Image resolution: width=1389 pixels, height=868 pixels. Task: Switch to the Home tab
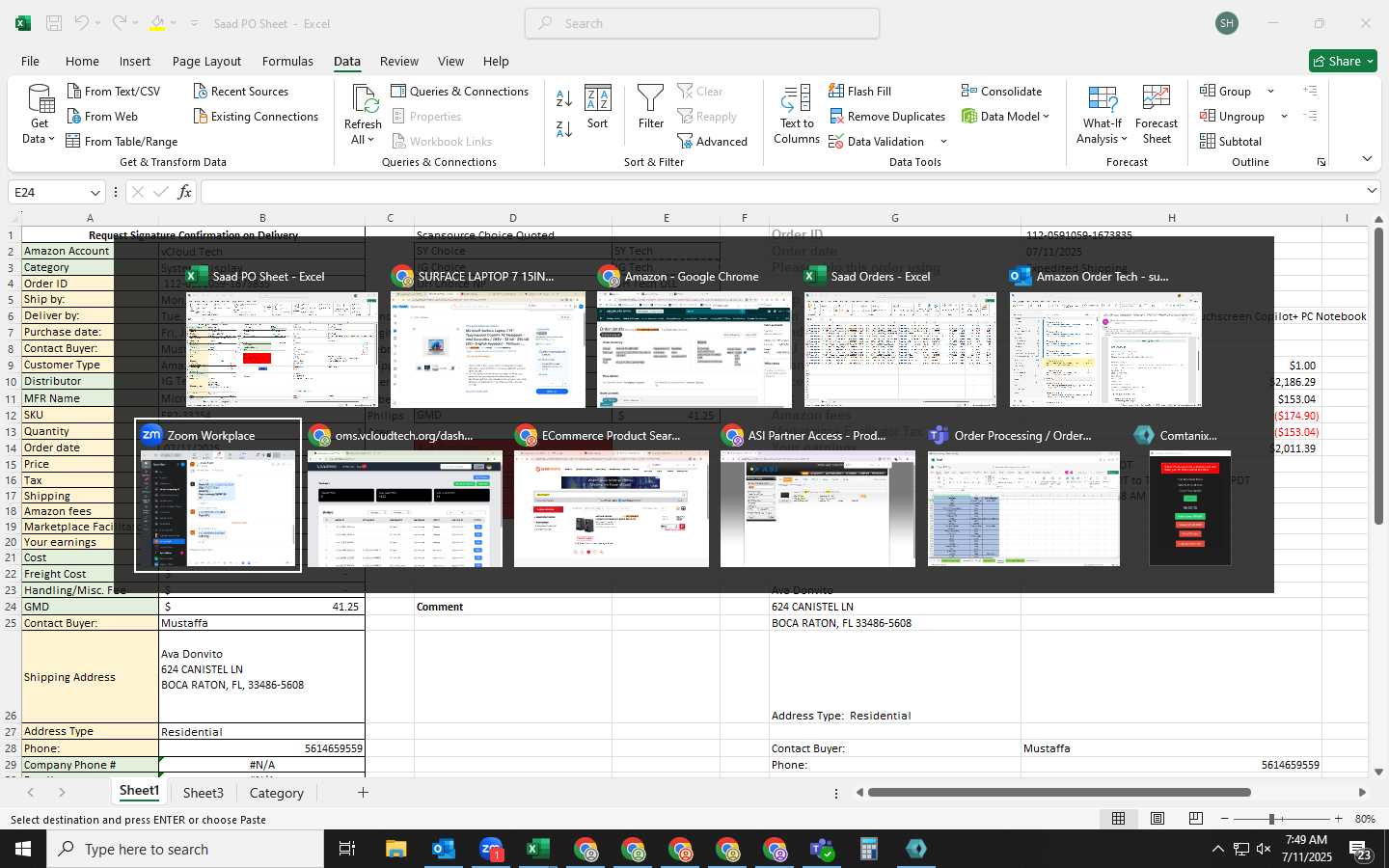pyautogui.click(x=82, y=61)
